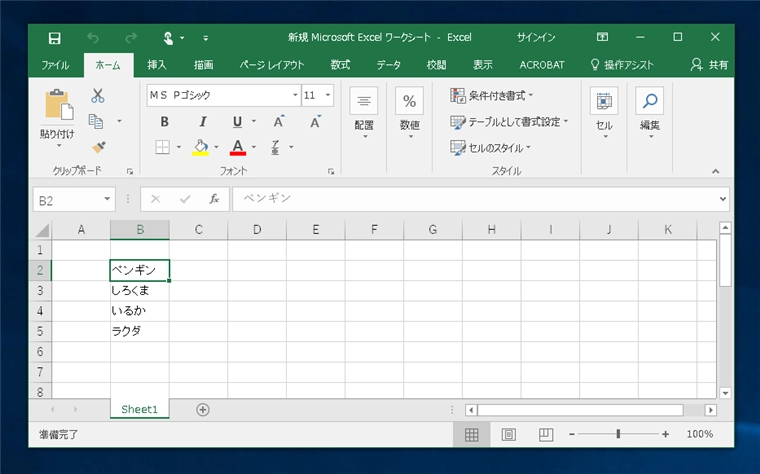Apply yellow fill color bucket
This screenshot has width=760, height=474.
coord(201,147)
